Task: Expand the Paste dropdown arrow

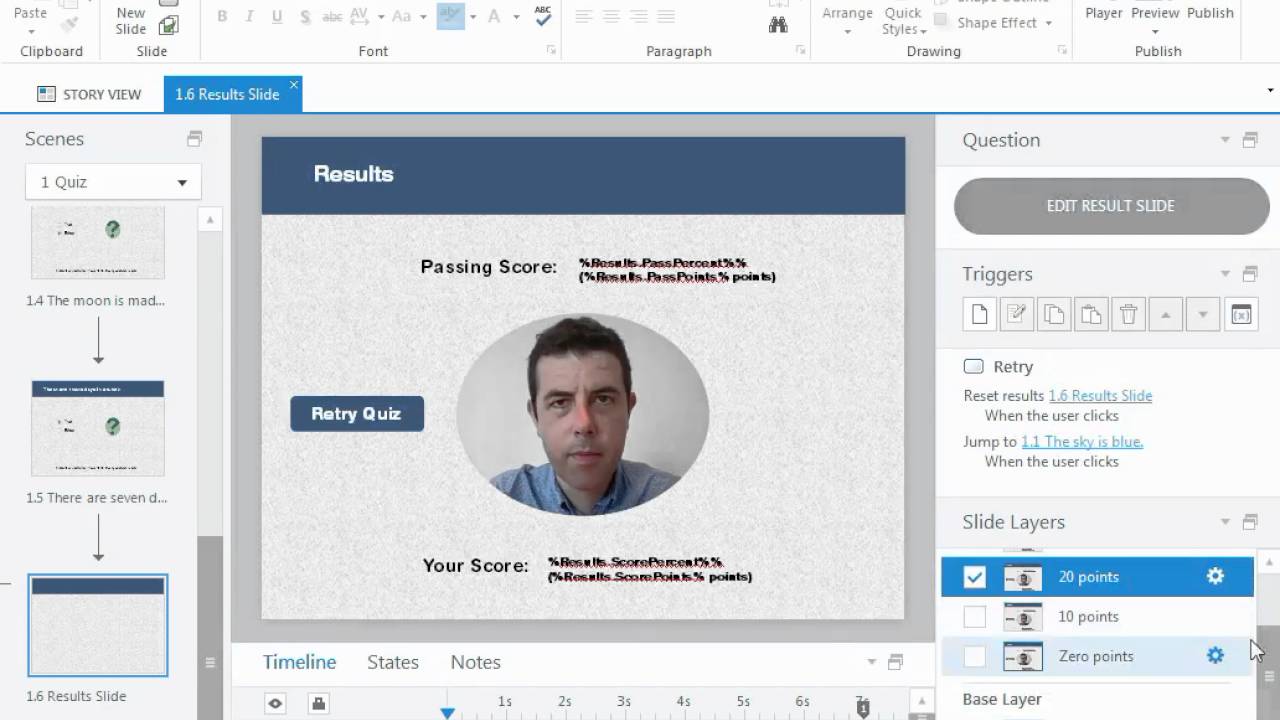Action: click(x=30, y=32)
